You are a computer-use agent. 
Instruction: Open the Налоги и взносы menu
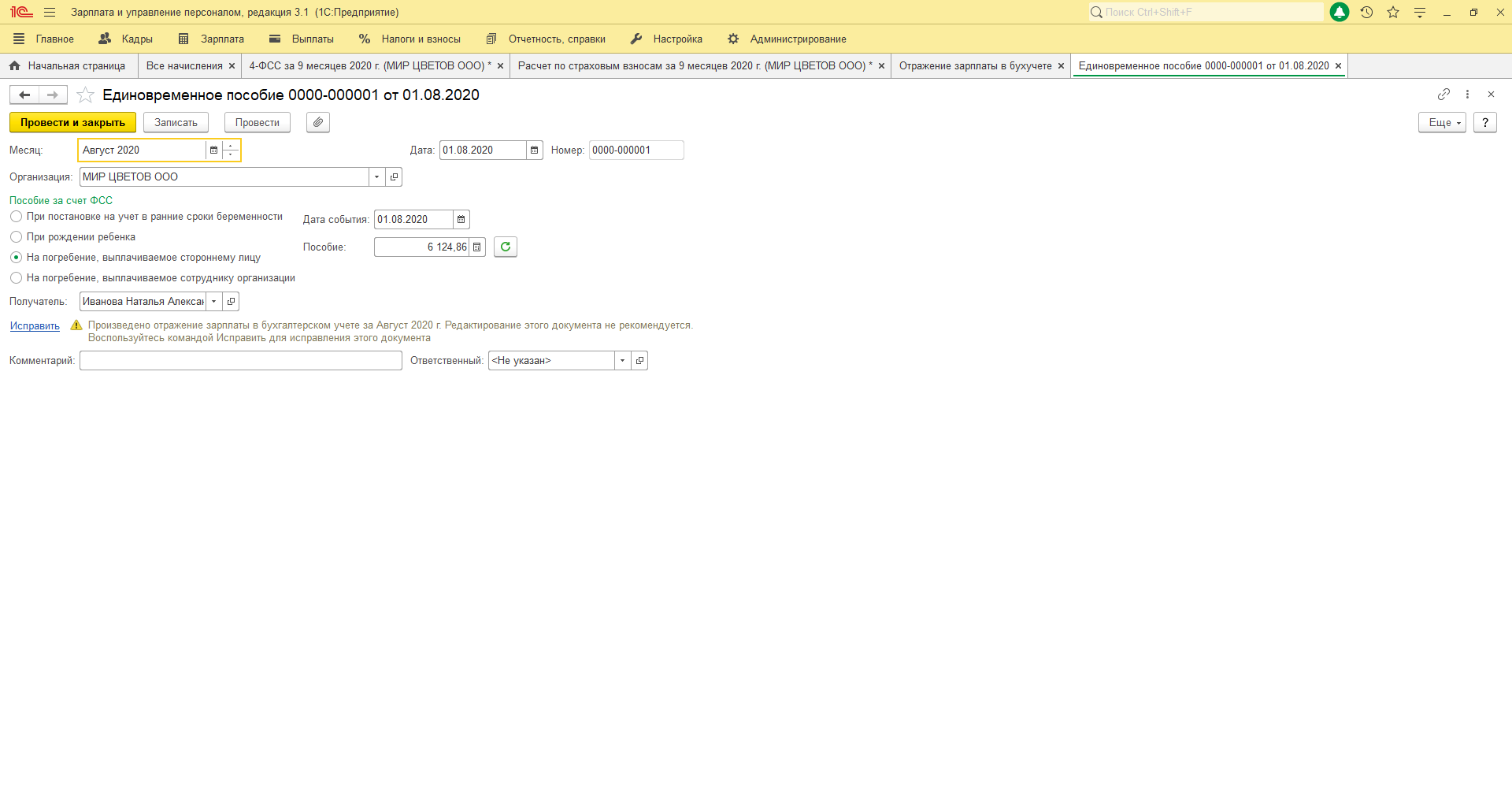click(x=409, y=39)
